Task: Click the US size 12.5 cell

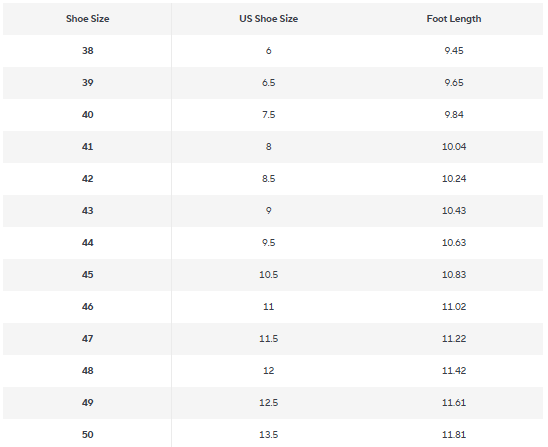Action: point(268,403)
